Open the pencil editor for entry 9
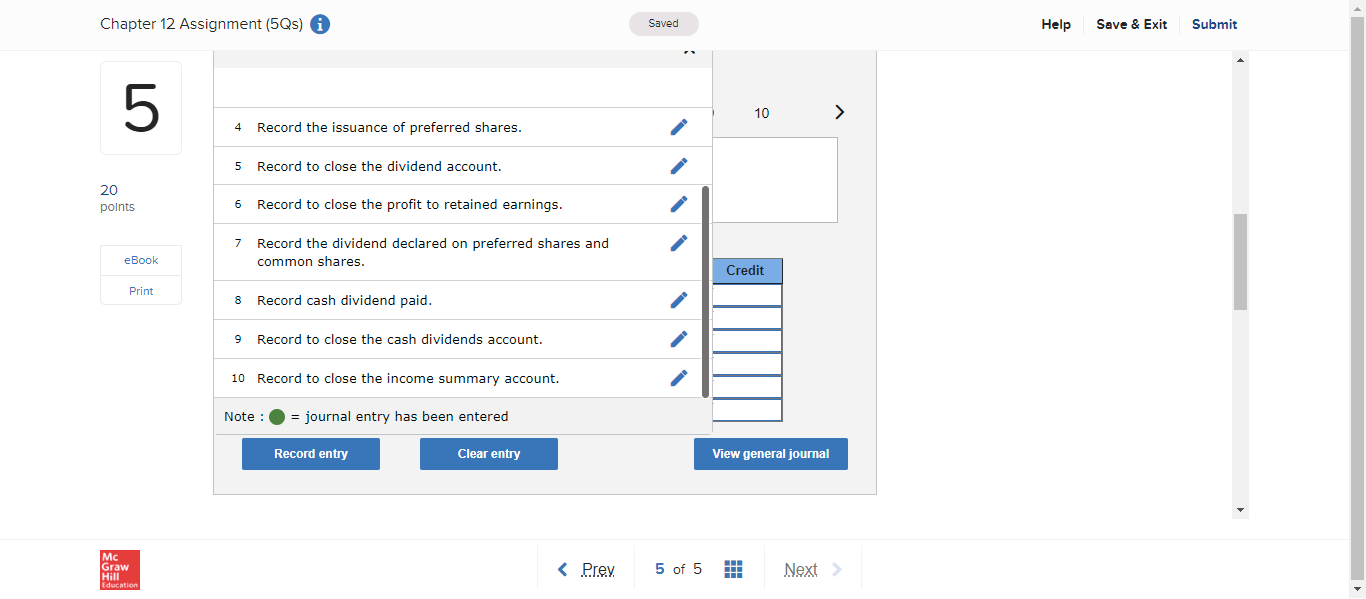The height and width of the screenshot is (599, 1366). [679, 339]
